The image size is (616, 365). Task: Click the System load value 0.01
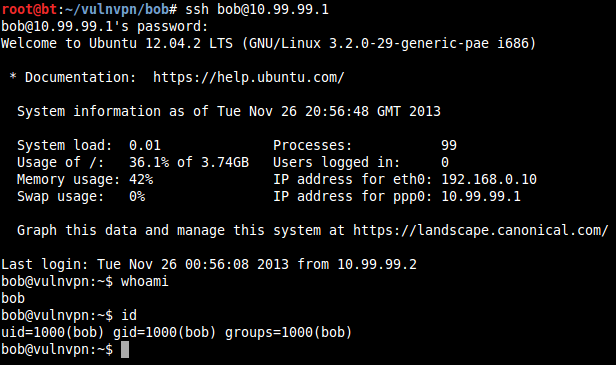(x=145, y=145)
